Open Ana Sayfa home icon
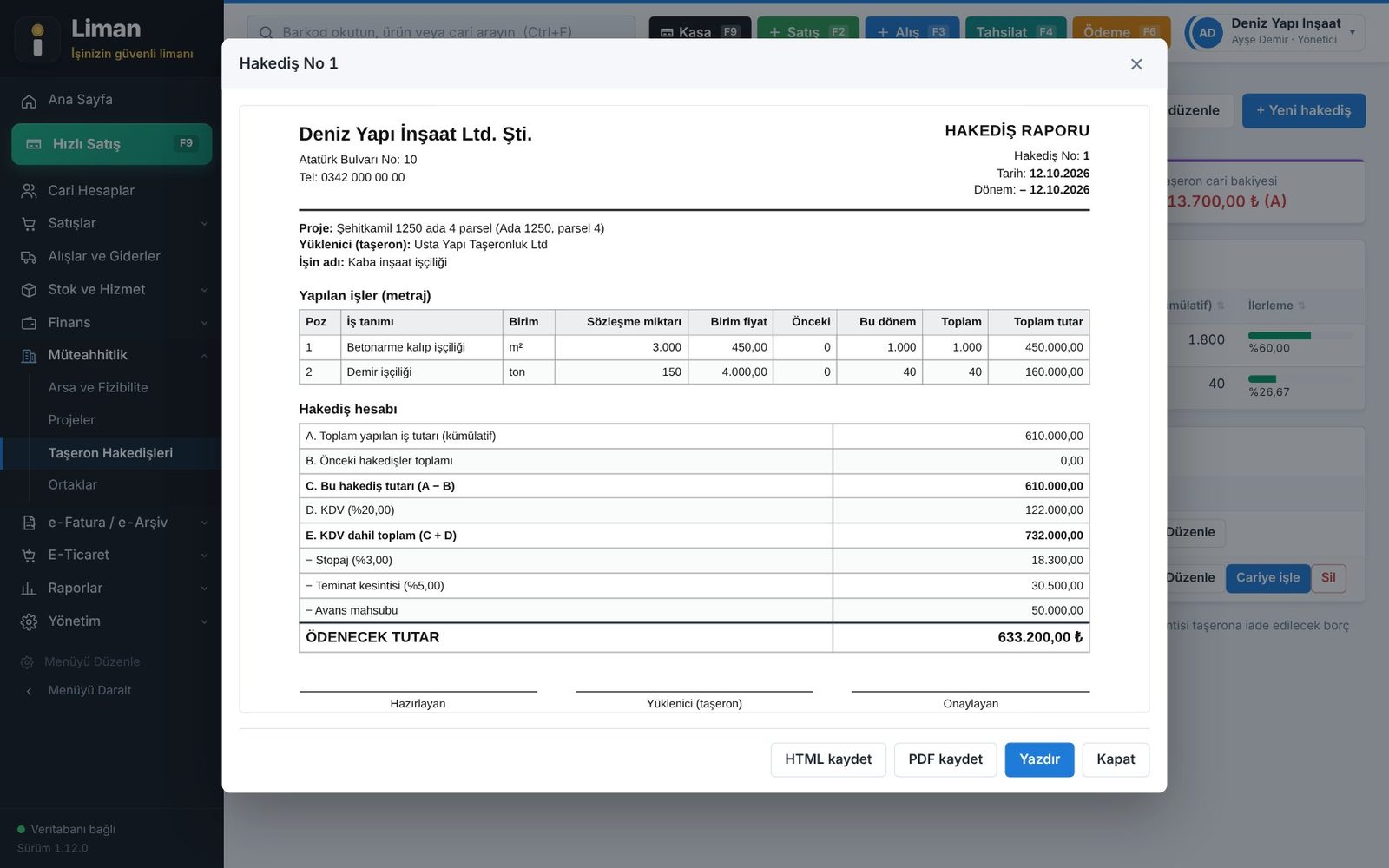The height and width of the screenshot is (868, 1389). pos(29,101)
